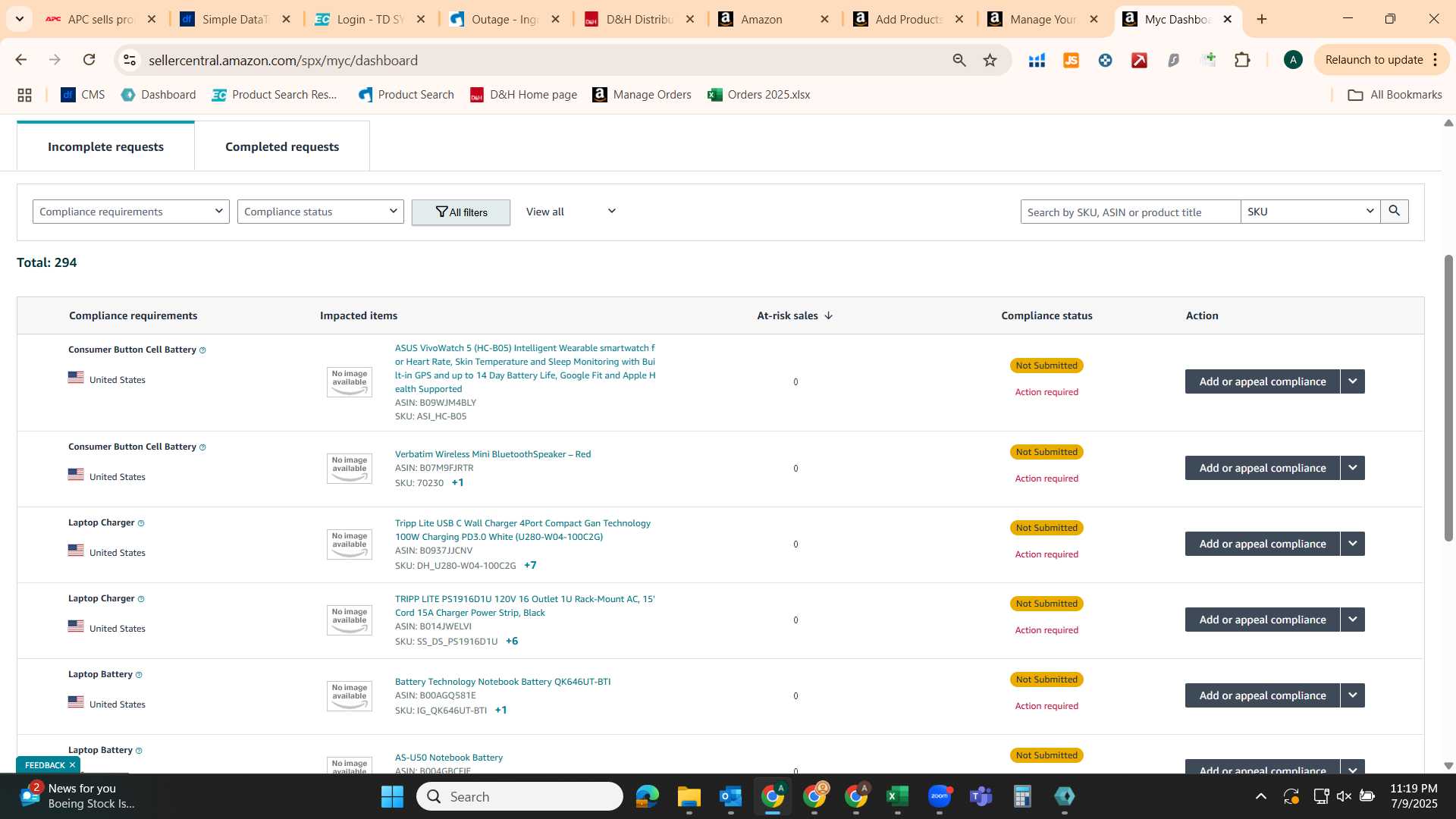This screenshot has height=819, width=1456.
Task: Open the CMS bookmark
Action: tap(83, 95)
